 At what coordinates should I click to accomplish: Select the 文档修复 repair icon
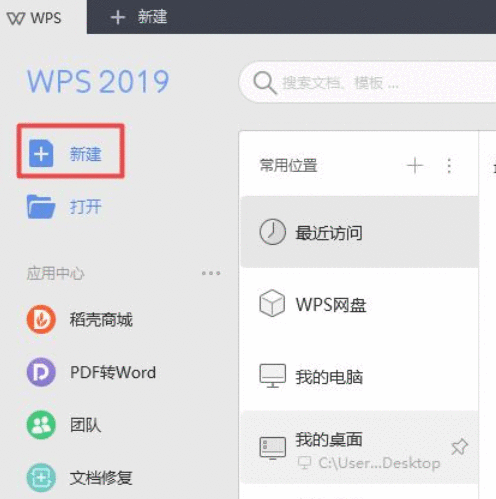coord(41,478)
